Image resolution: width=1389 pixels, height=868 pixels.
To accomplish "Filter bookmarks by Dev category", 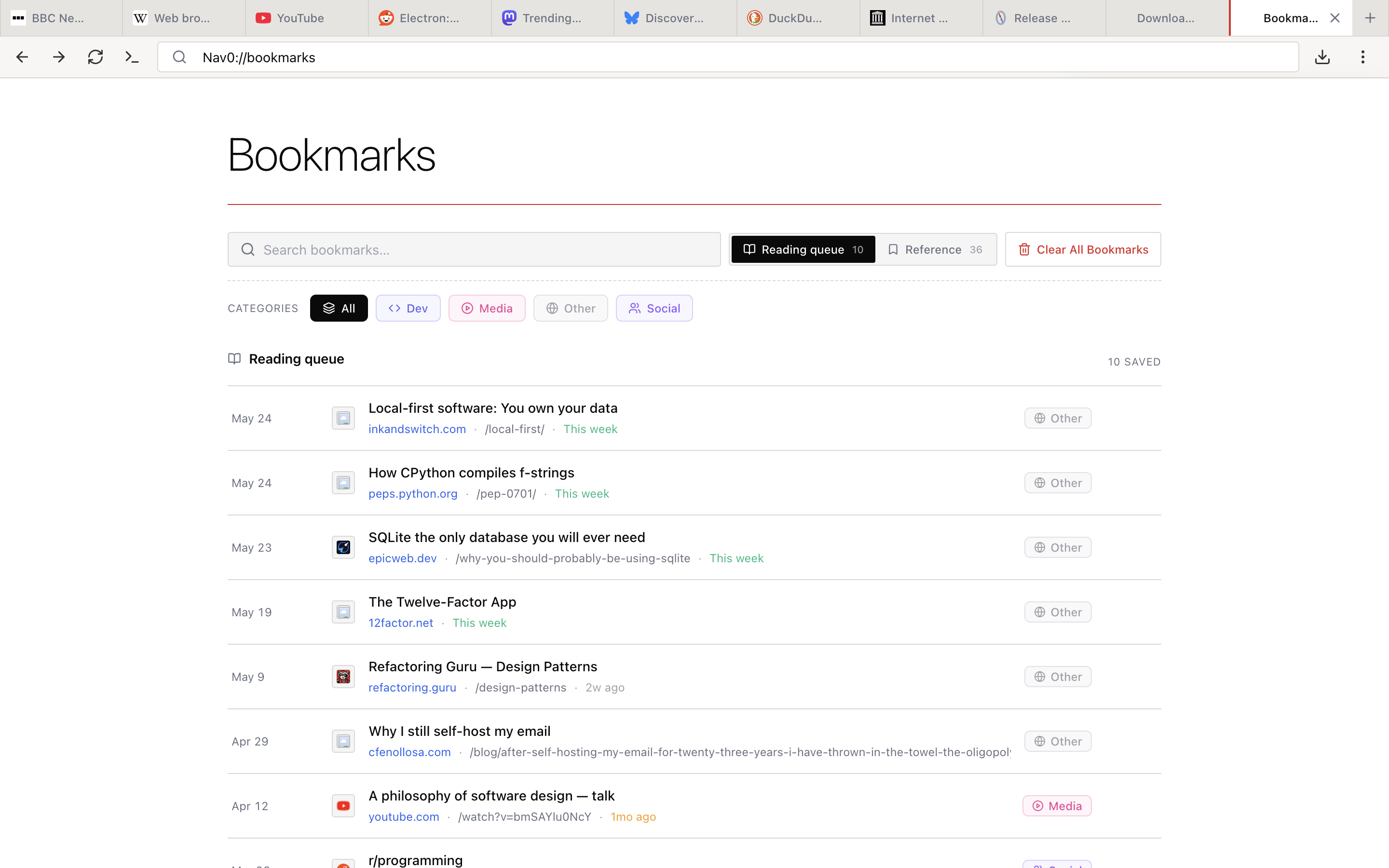I will (408, 308).
